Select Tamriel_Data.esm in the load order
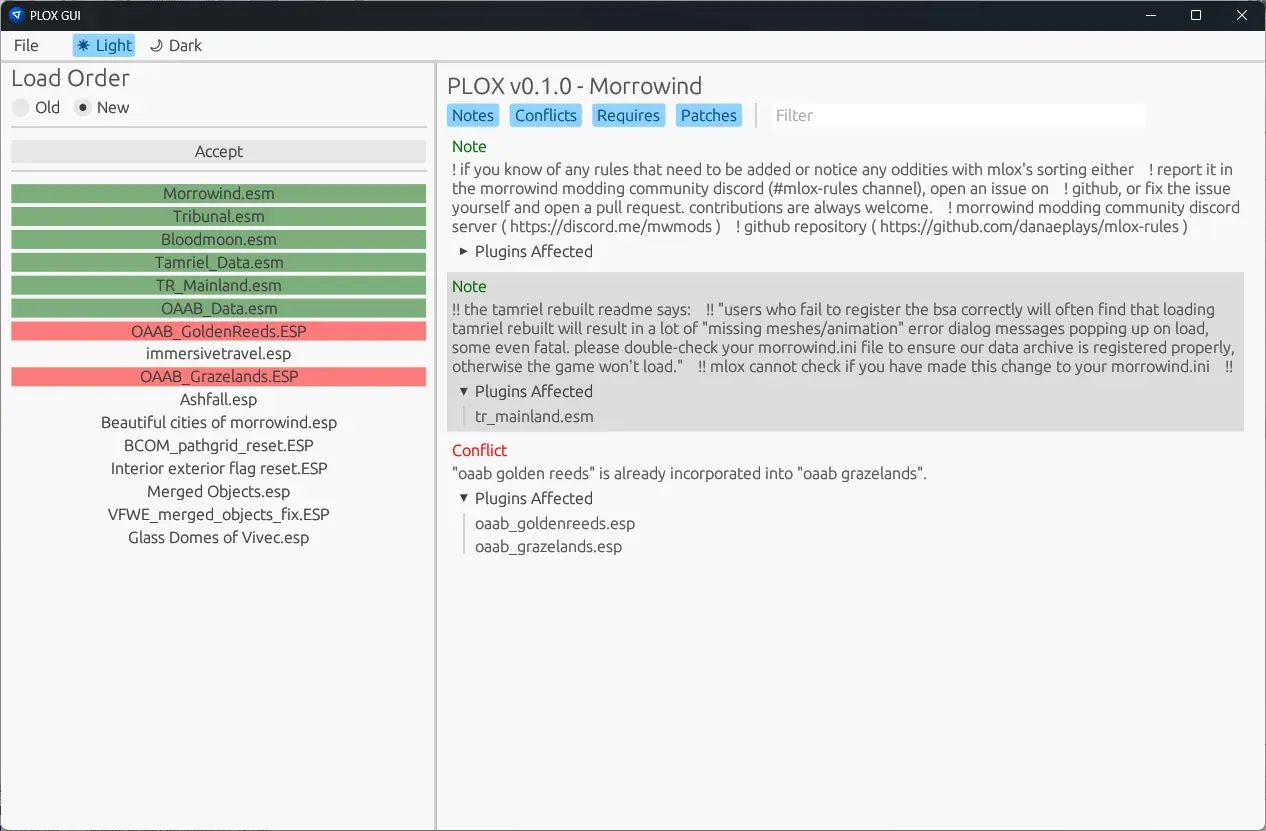This screenshot has height=831, width=1266. click(x=219, y=262)
